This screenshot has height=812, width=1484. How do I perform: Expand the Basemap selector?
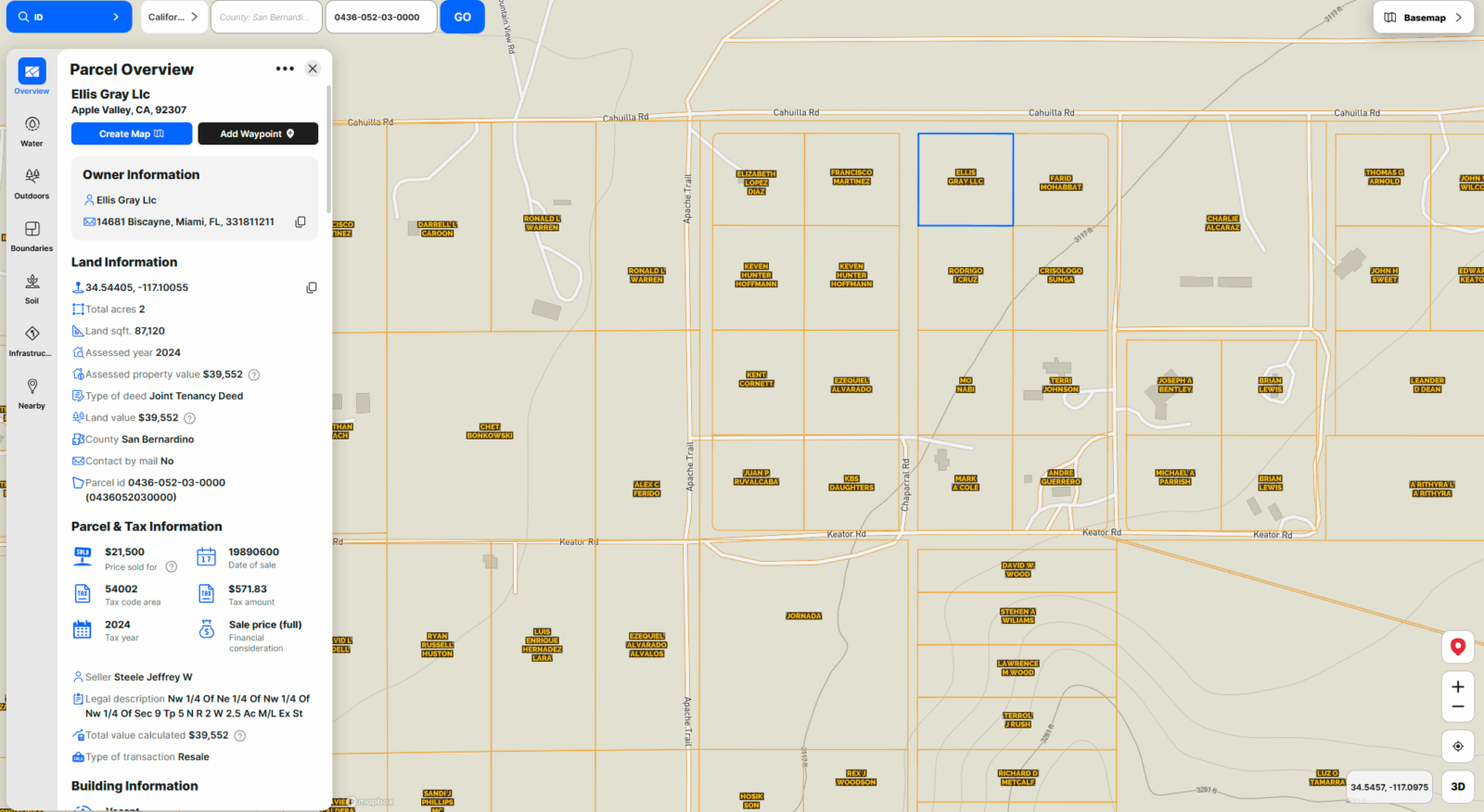[x=1423, y=18]
